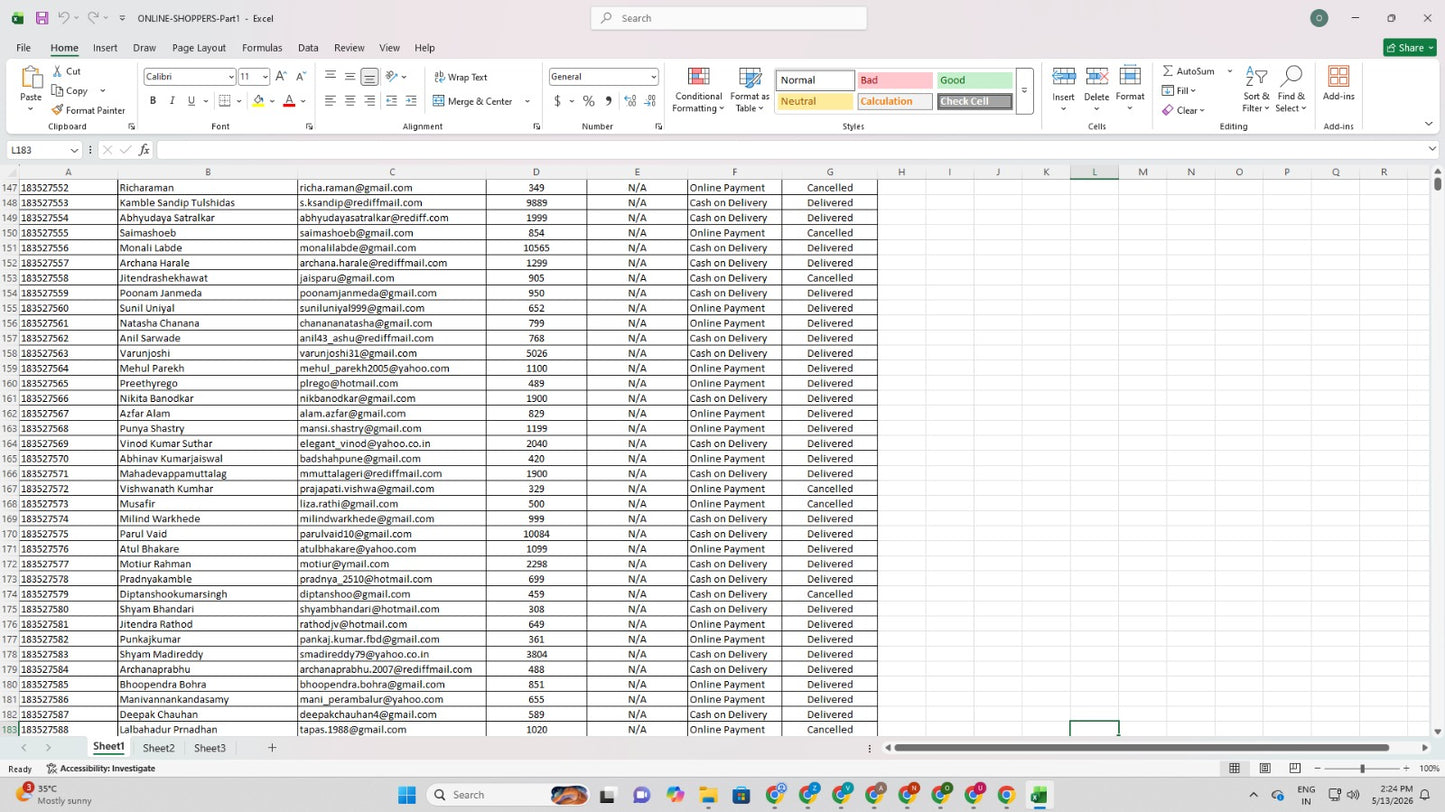The height and width of the screenshot is (812, 1445).
Task: Apply the Good cell style
Action: [975, 80]
